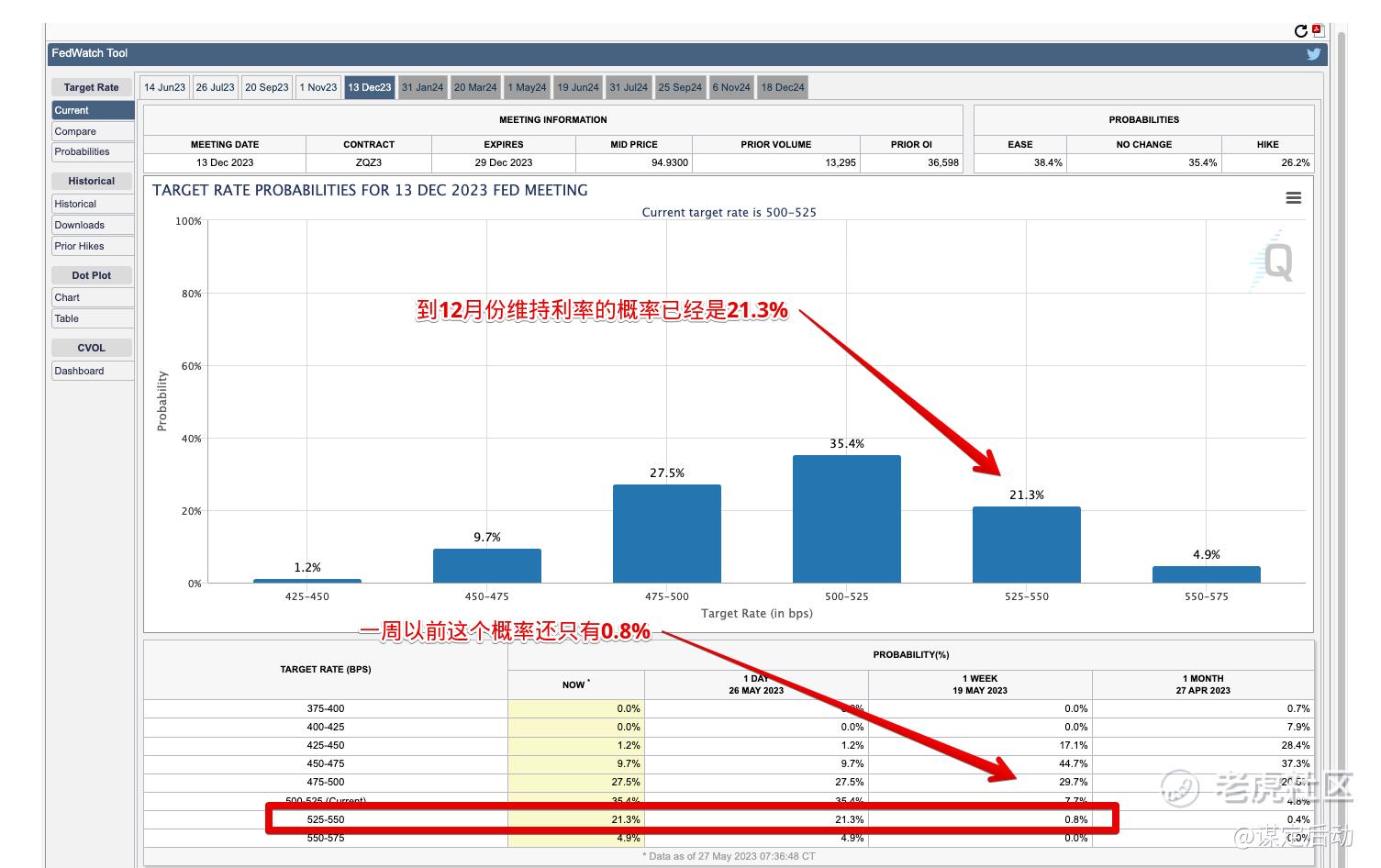
Task: Click the refresh icon above the FedWatch header
Action: pyautogui.click(x=1300, y=31)
